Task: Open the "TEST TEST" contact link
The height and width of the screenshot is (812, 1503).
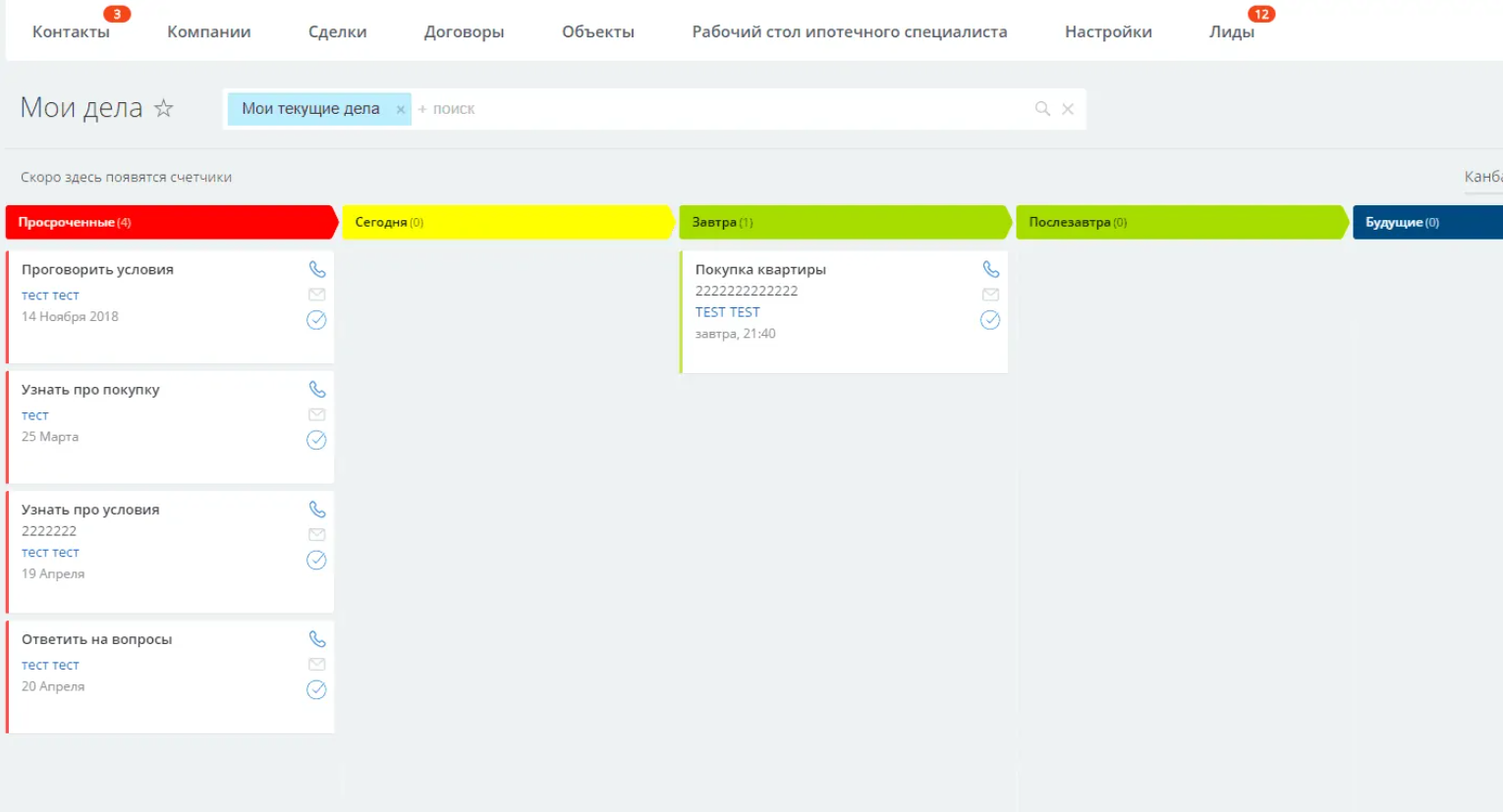Action: (x=727, y=312)
